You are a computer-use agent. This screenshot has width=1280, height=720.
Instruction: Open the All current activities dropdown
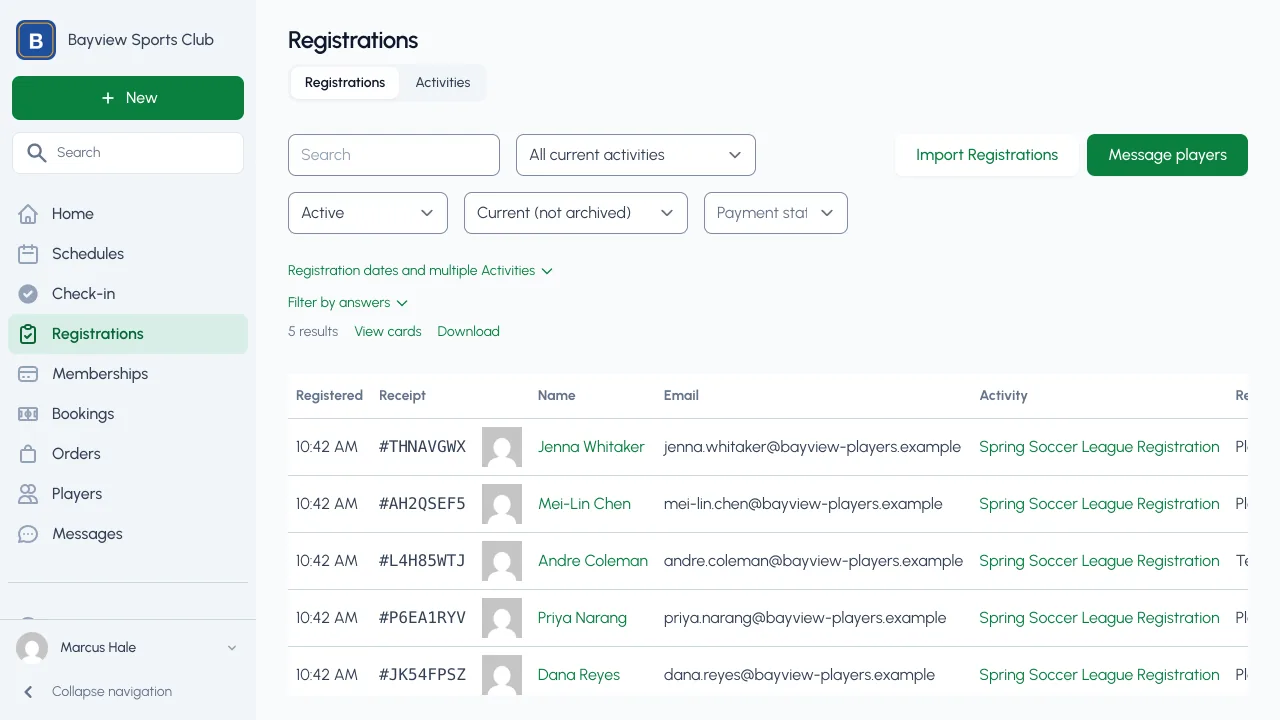point(636,155)
